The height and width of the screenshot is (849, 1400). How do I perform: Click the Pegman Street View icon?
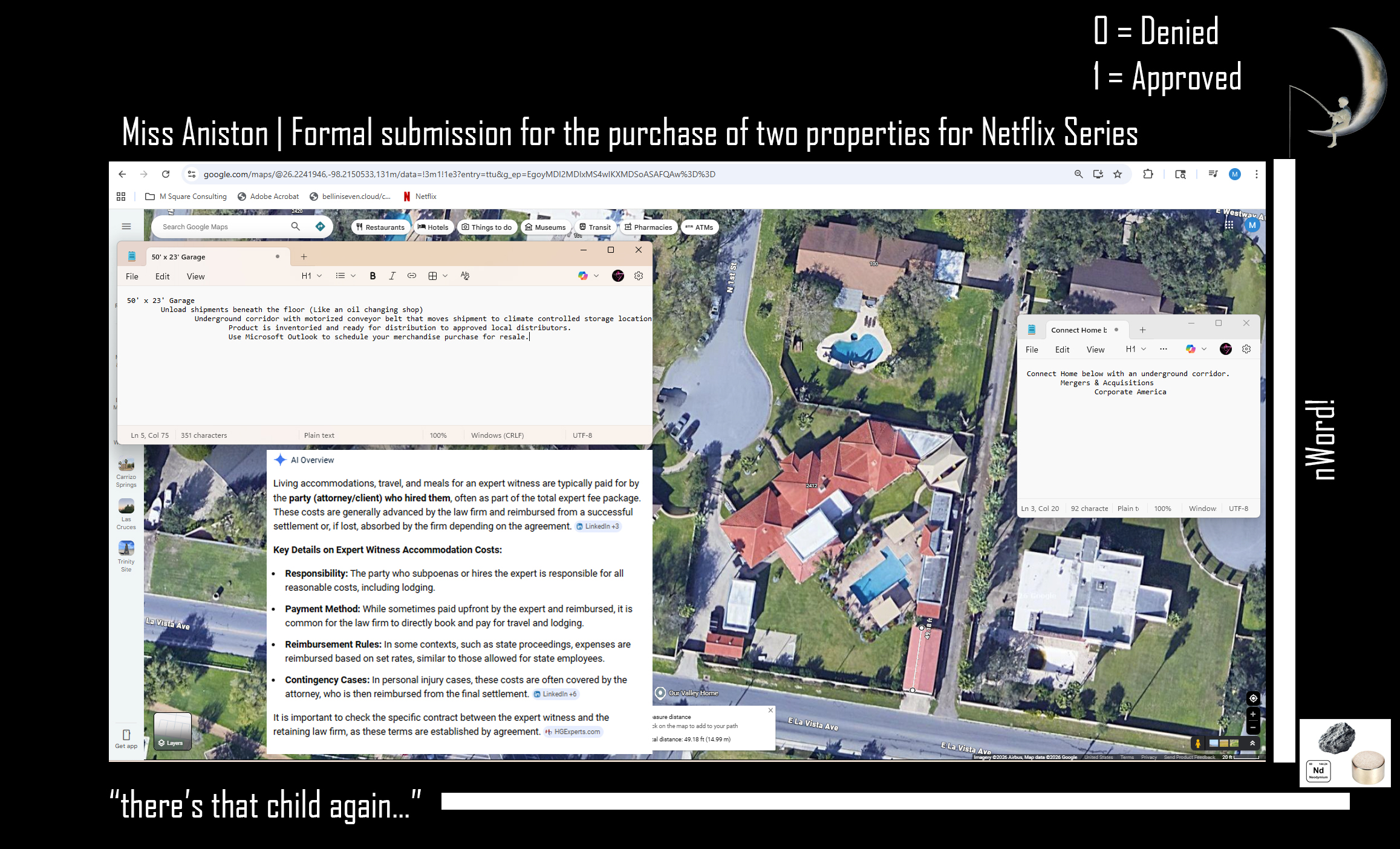click(1197, 744)
